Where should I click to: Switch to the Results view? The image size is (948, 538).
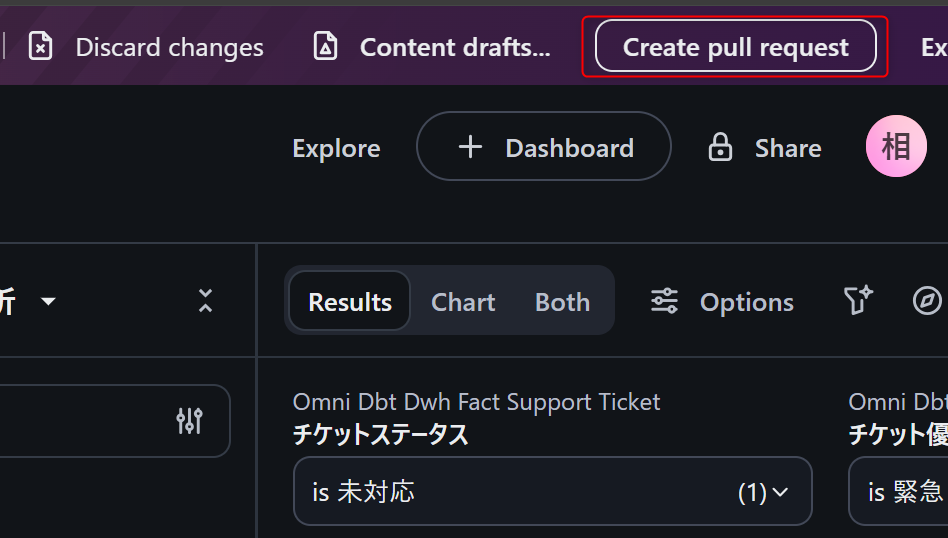pyautogui.click(x=350, y=302)
